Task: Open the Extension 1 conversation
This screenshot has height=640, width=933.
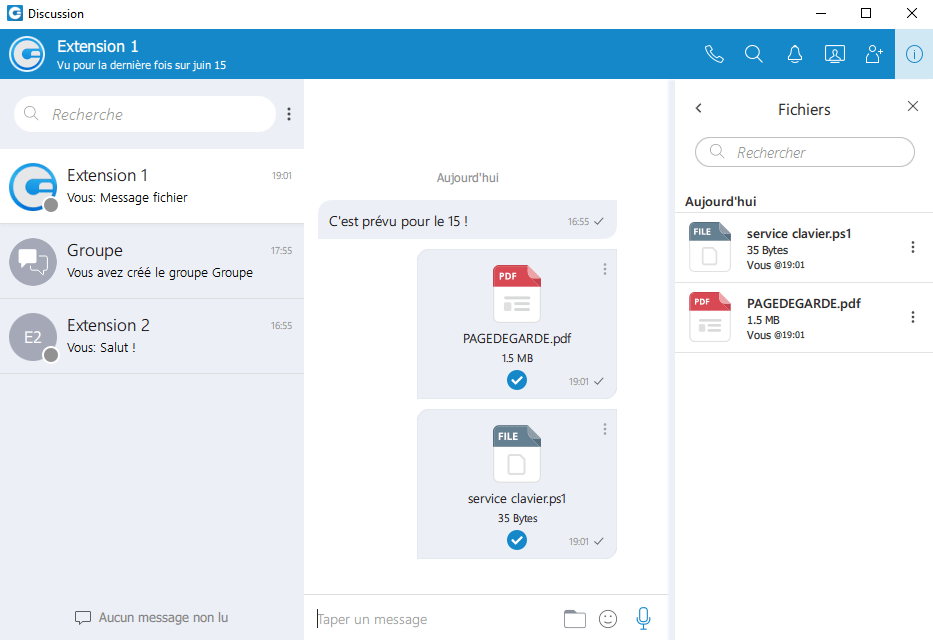Action: tap(152, 186)
